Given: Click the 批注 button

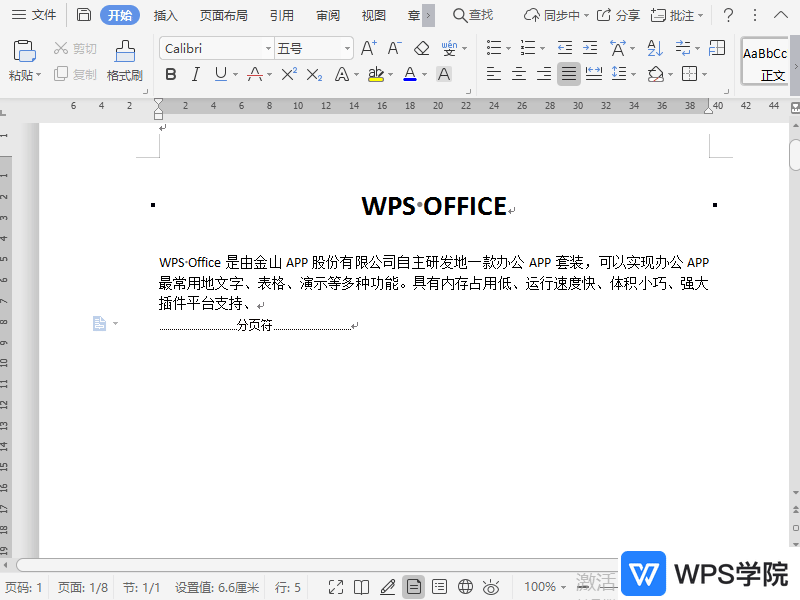Looking at the screenshot, I should coord(678,15).
